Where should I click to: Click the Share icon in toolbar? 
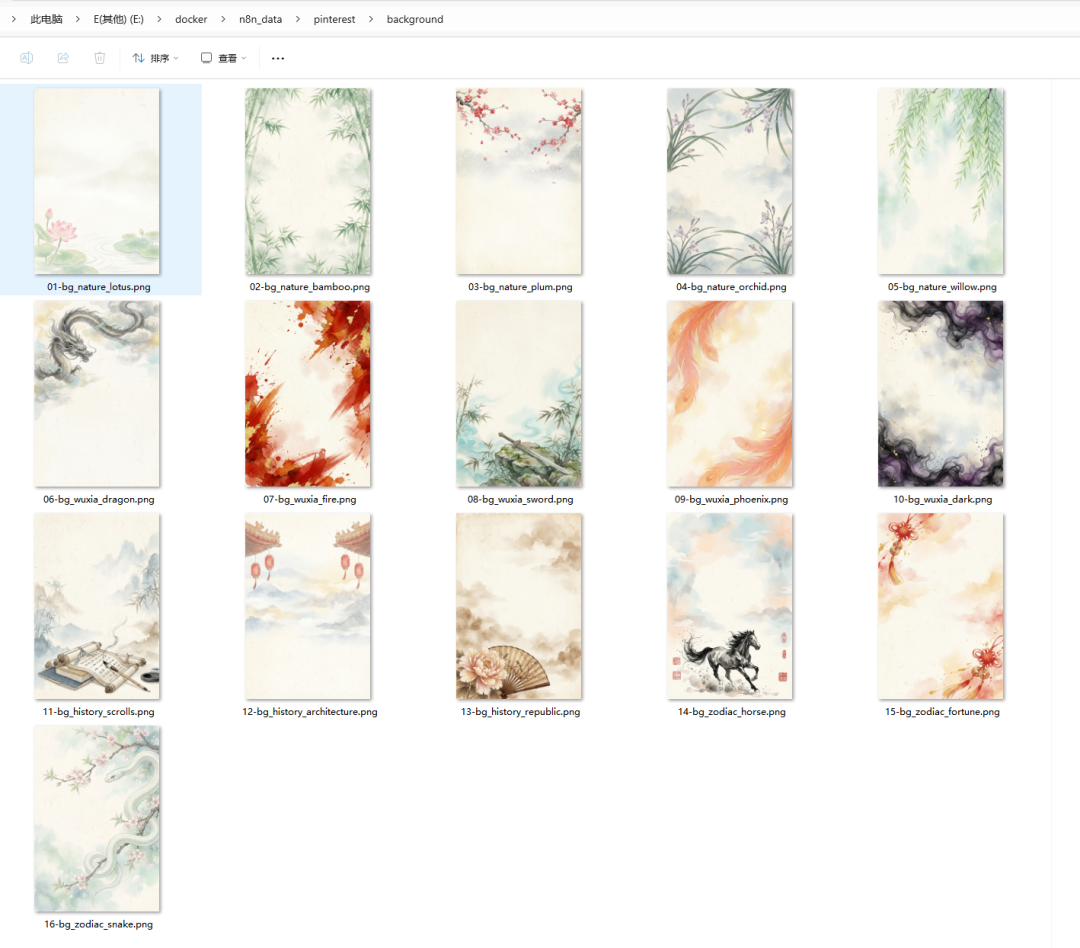pos(63,58)
